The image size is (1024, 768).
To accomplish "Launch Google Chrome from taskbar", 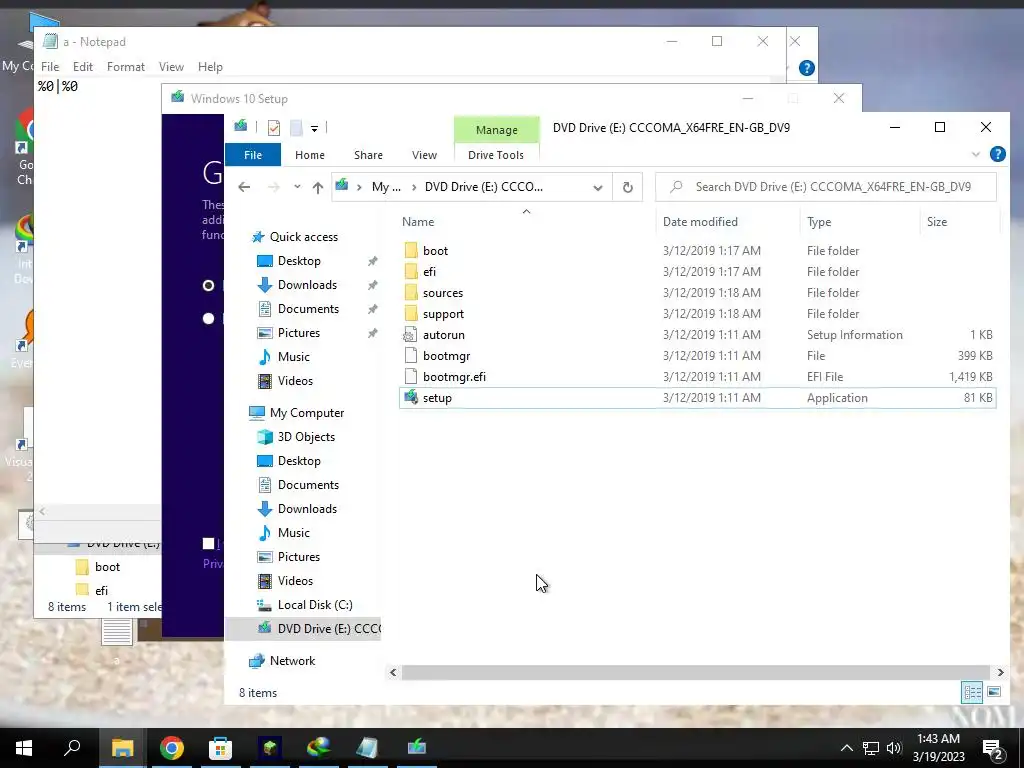I will [x=172, y=748].
